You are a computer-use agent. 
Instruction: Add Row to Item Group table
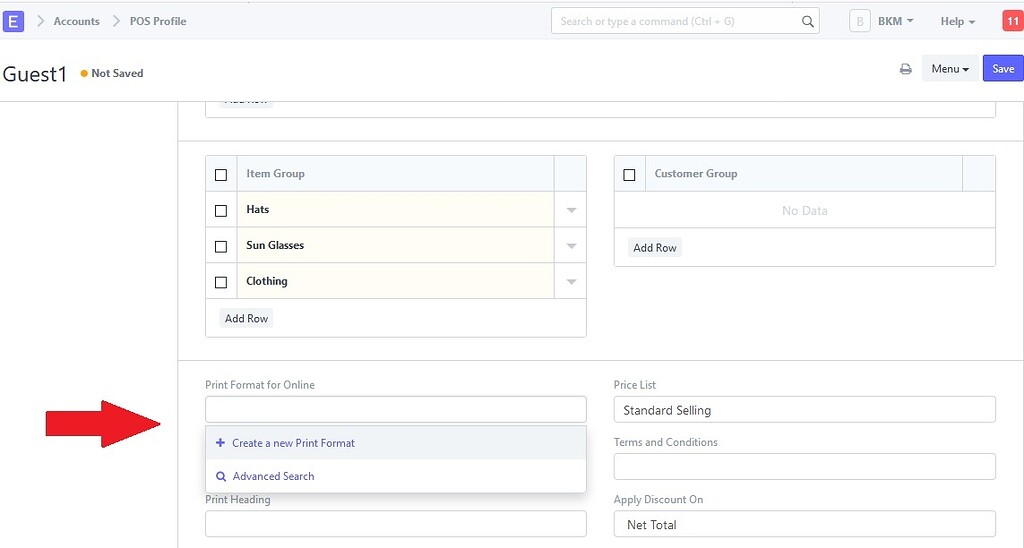246,318
